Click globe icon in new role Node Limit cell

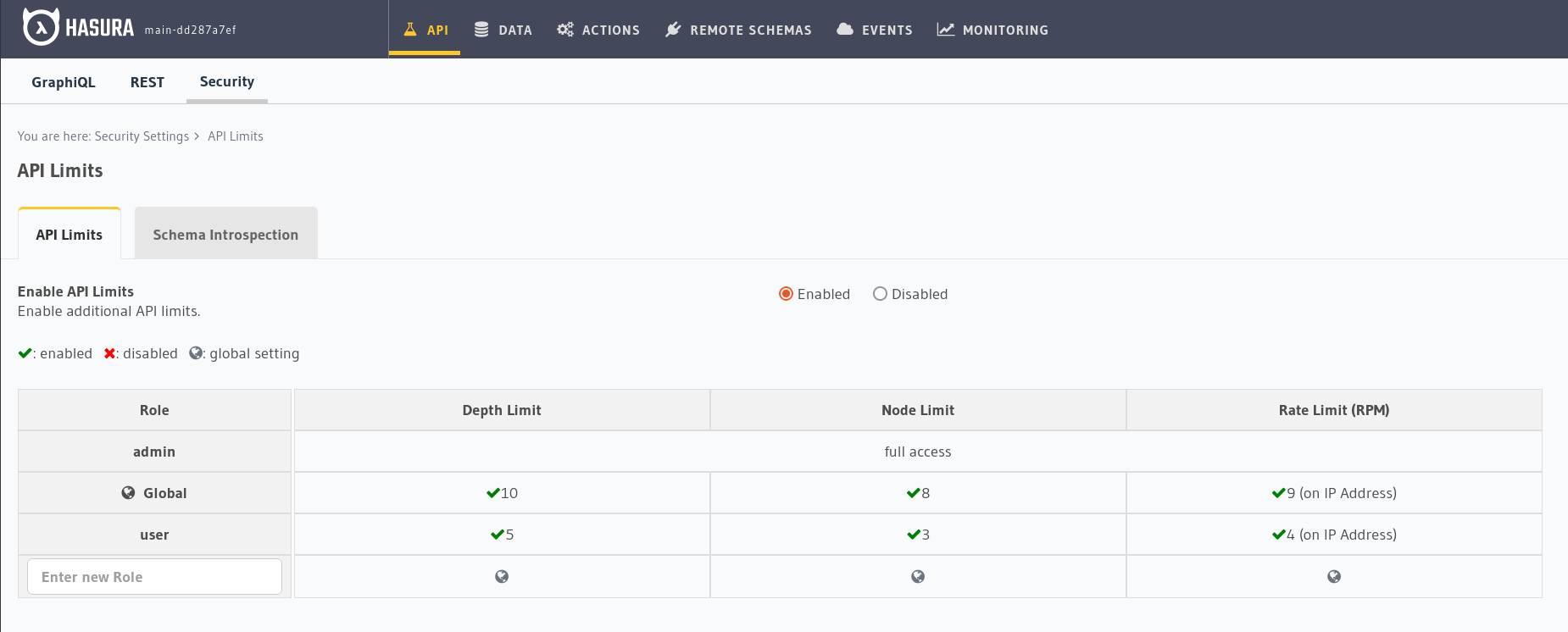(x=918, y=577)
